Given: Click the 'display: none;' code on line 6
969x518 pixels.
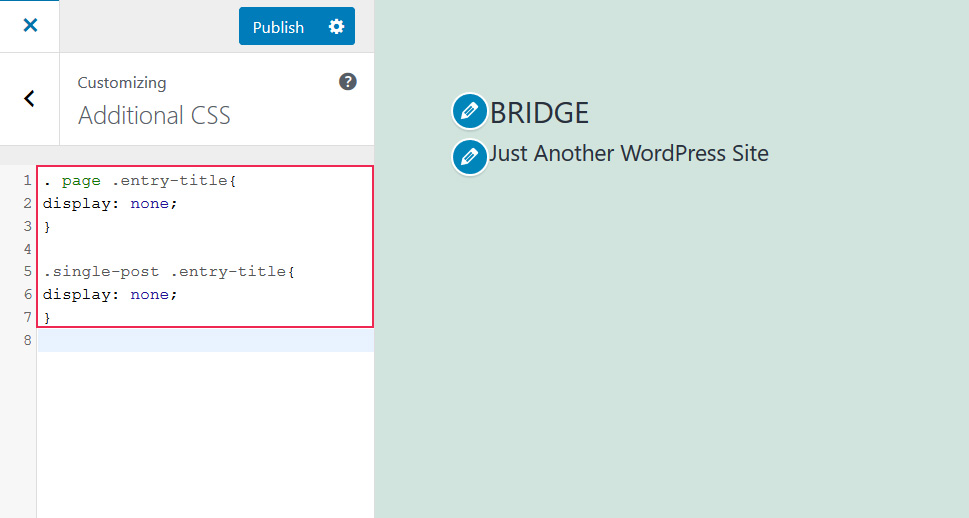Looking at the screenshot, I should click(x=110, y=295).
